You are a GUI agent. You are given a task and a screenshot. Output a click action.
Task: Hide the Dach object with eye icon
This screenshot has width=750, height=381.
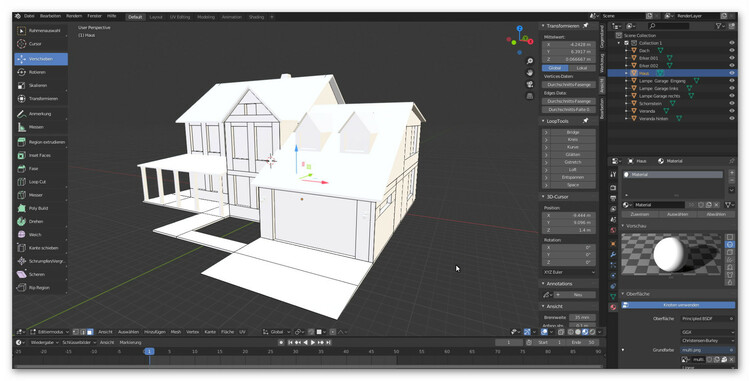731,50
